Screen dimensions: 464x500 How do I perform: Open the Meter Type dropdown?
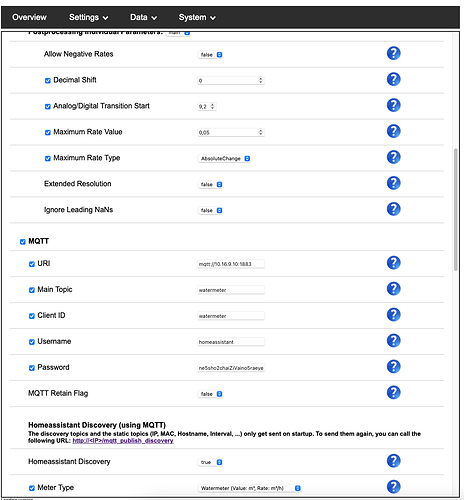coord(249,488)
